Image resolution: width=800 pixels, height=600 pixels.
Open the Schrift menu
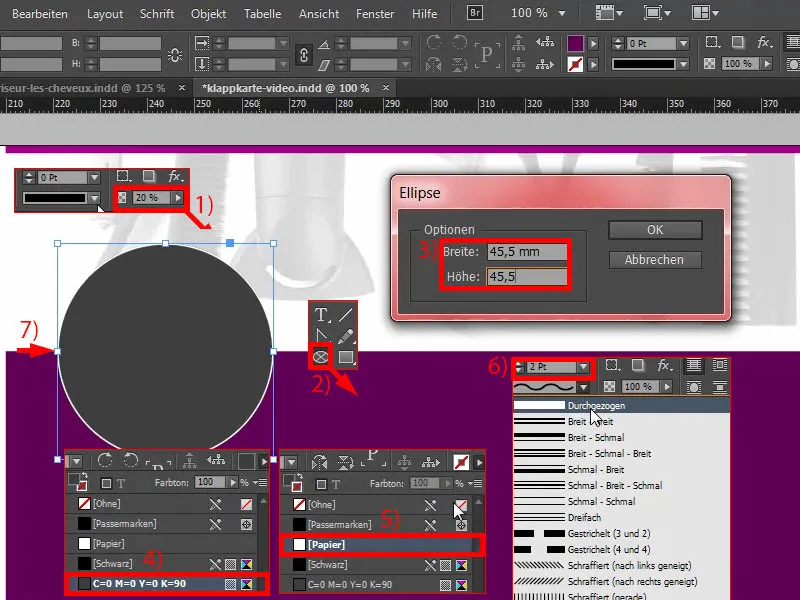click(x=157, y=14)
